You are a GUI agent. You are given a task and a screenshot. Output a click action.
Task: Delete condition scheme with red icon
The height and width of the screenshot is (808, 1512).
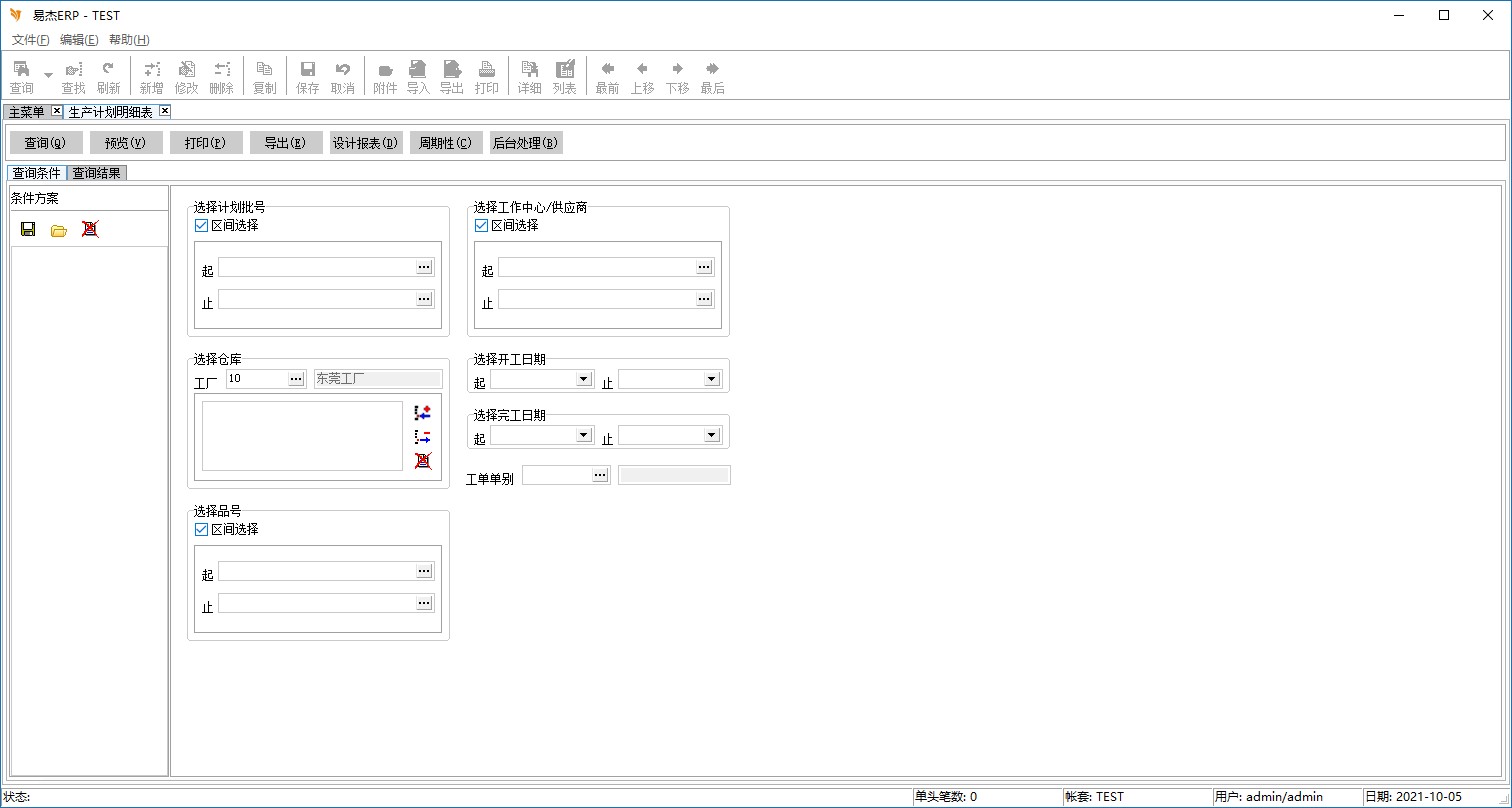(90, 229)
